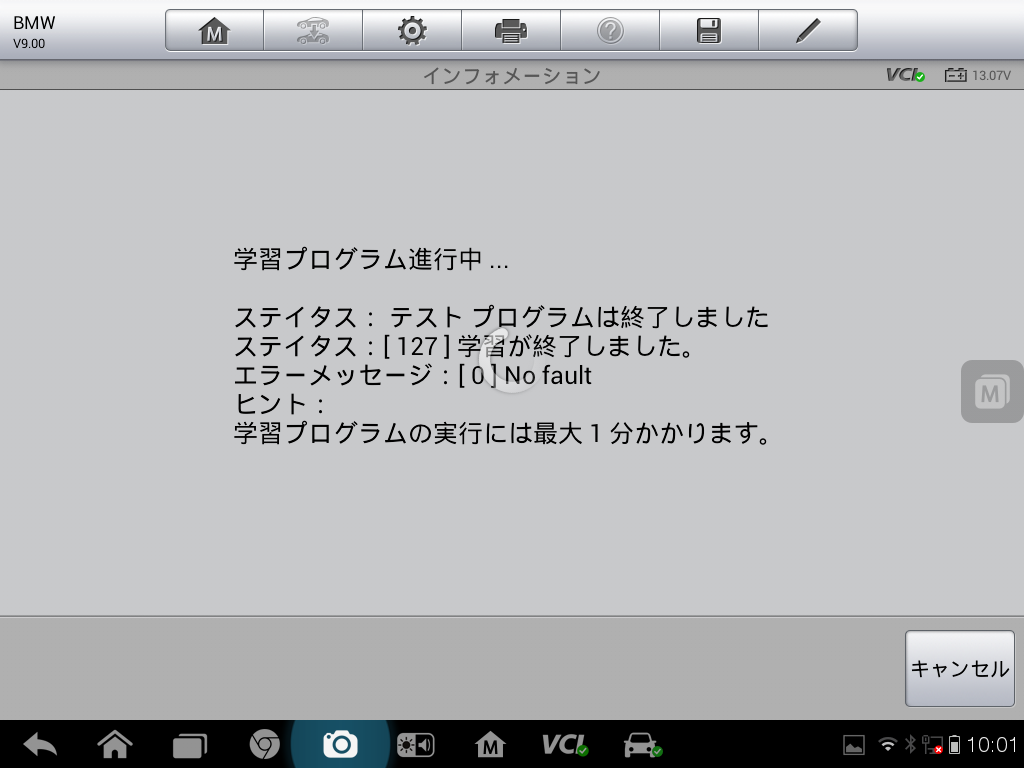Tap the vehicle swap icon in toolbar

312,31
